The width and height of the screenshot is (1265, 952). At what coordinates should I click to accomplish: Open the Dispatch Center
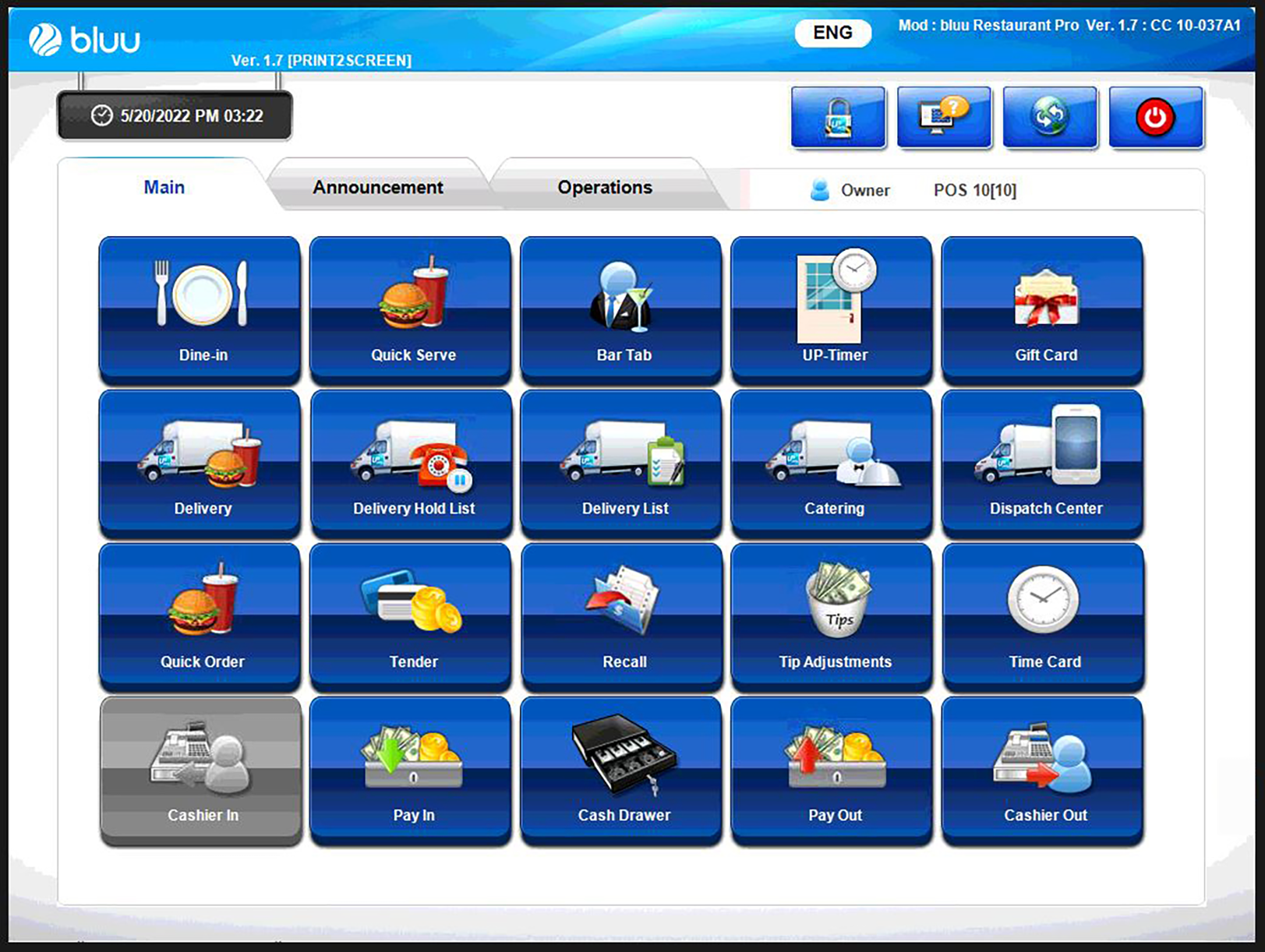coord(1043,463)
